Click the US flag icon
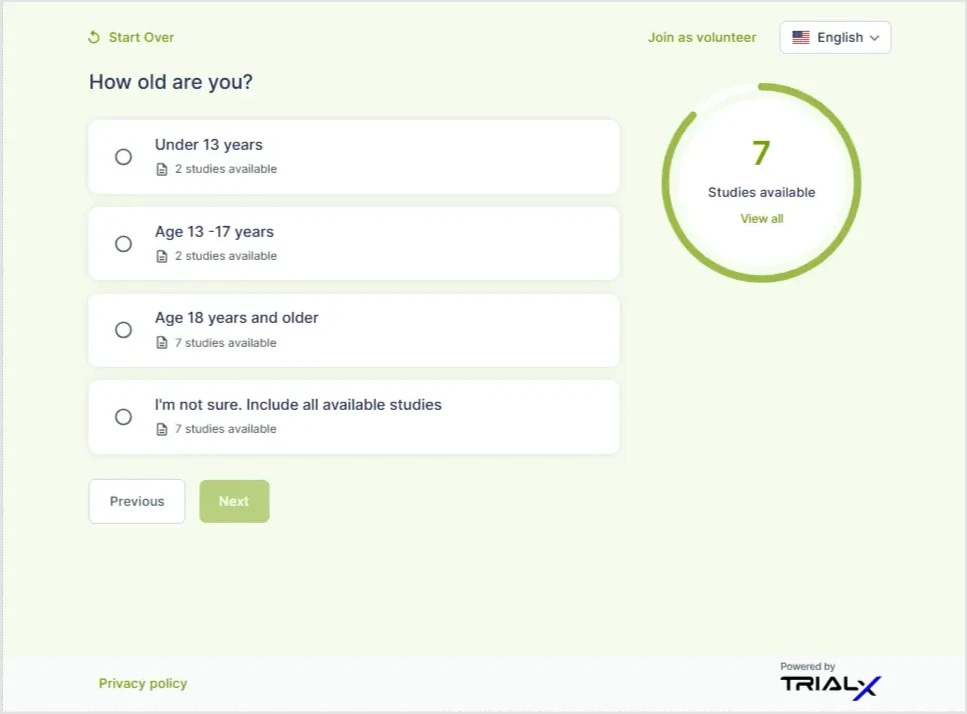 [801, 38]
